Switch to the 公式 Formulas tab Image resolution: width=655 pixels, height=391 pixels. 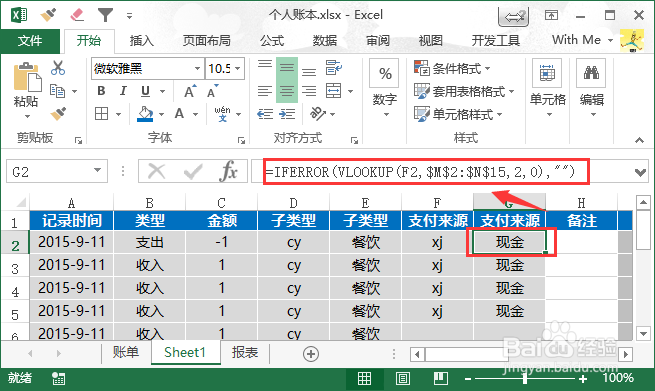[x=272, y=41]
